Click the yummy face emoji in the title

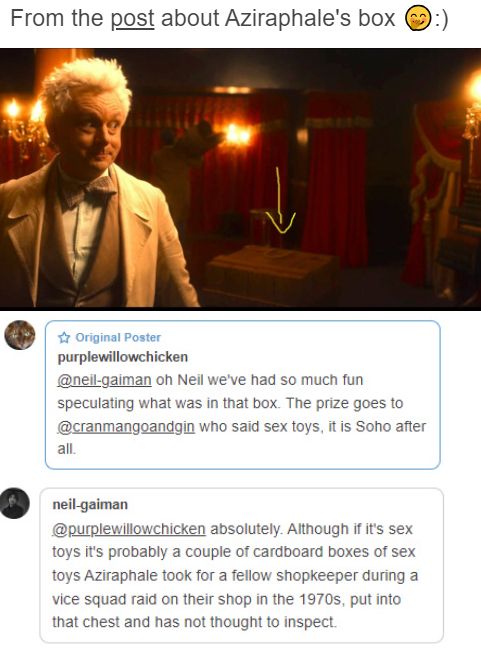point(417,19)
